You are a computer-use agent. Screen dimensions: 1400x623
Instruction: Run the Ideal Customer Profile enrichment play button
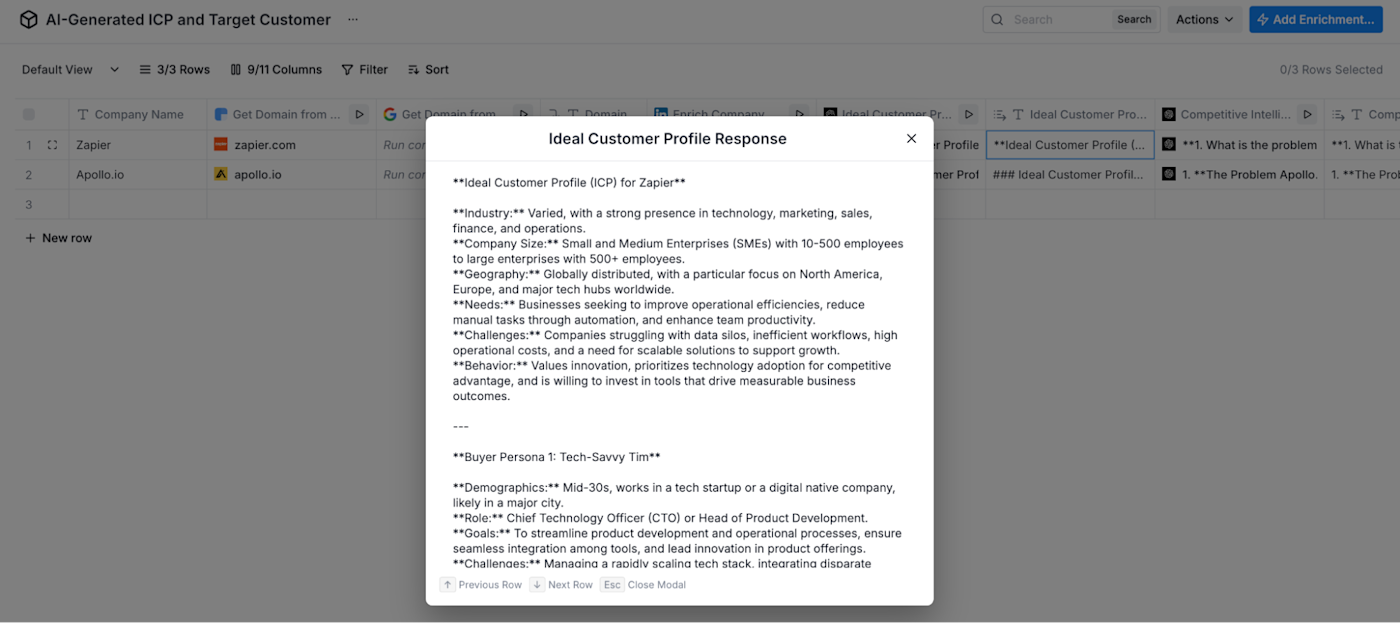point(968,114)
